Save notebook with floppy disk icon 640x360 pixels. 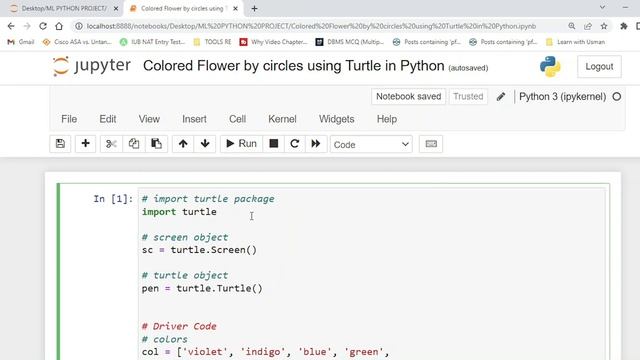(60, 144)
